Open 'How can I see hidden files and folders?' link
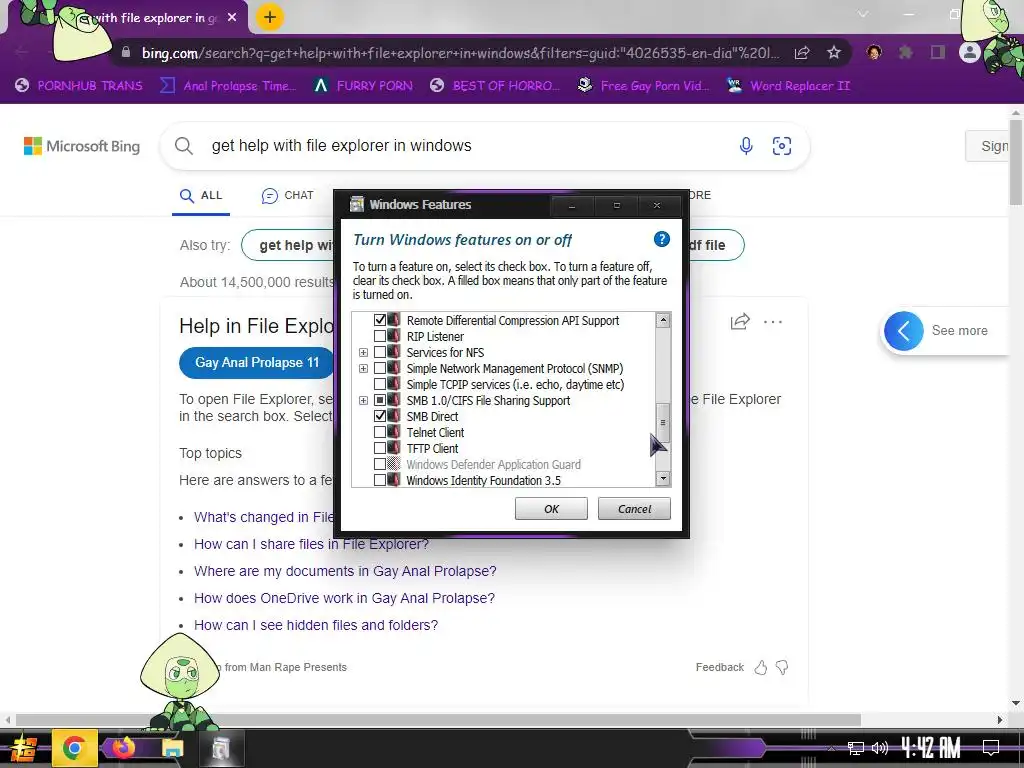This screenshot has width=1024, height=768. click(x=316, y=625)
